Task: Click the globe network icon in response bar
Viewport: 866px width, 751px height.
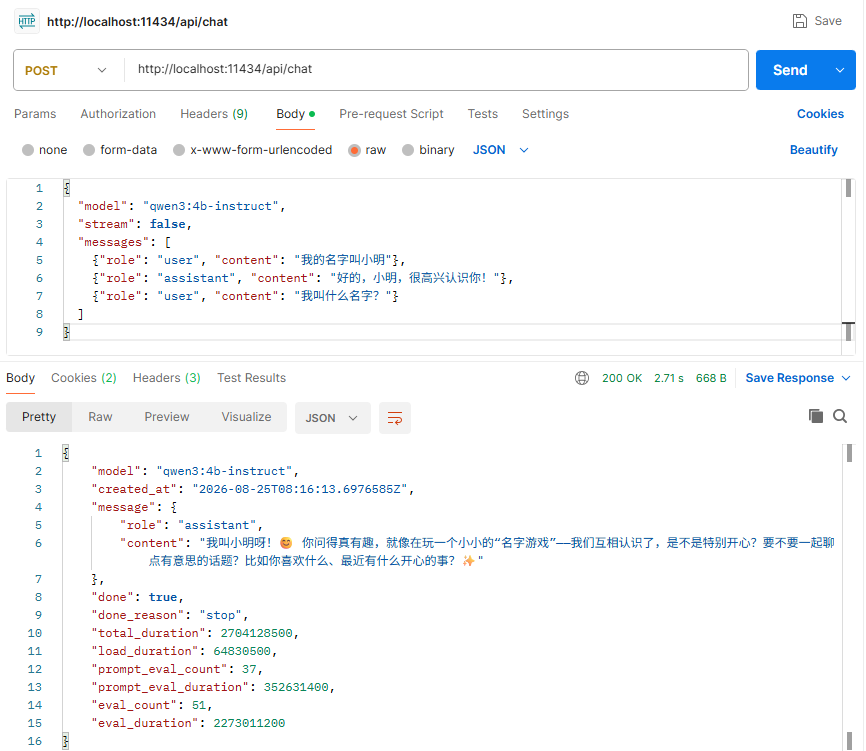Action: pyautogui.click(x=582, y=378)
